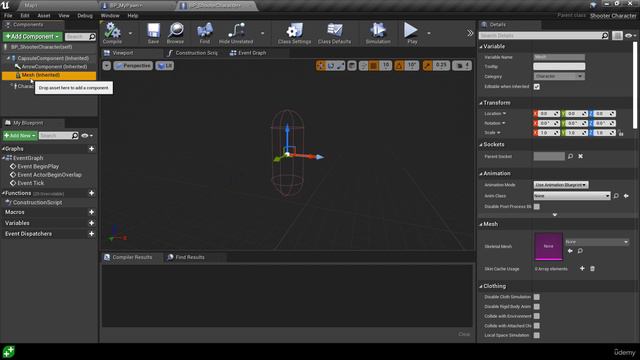Toggle Collide with Environment checkbox
Image resolution: width=640 pixels, height=360 pixels.
click(x=537, y=316)
